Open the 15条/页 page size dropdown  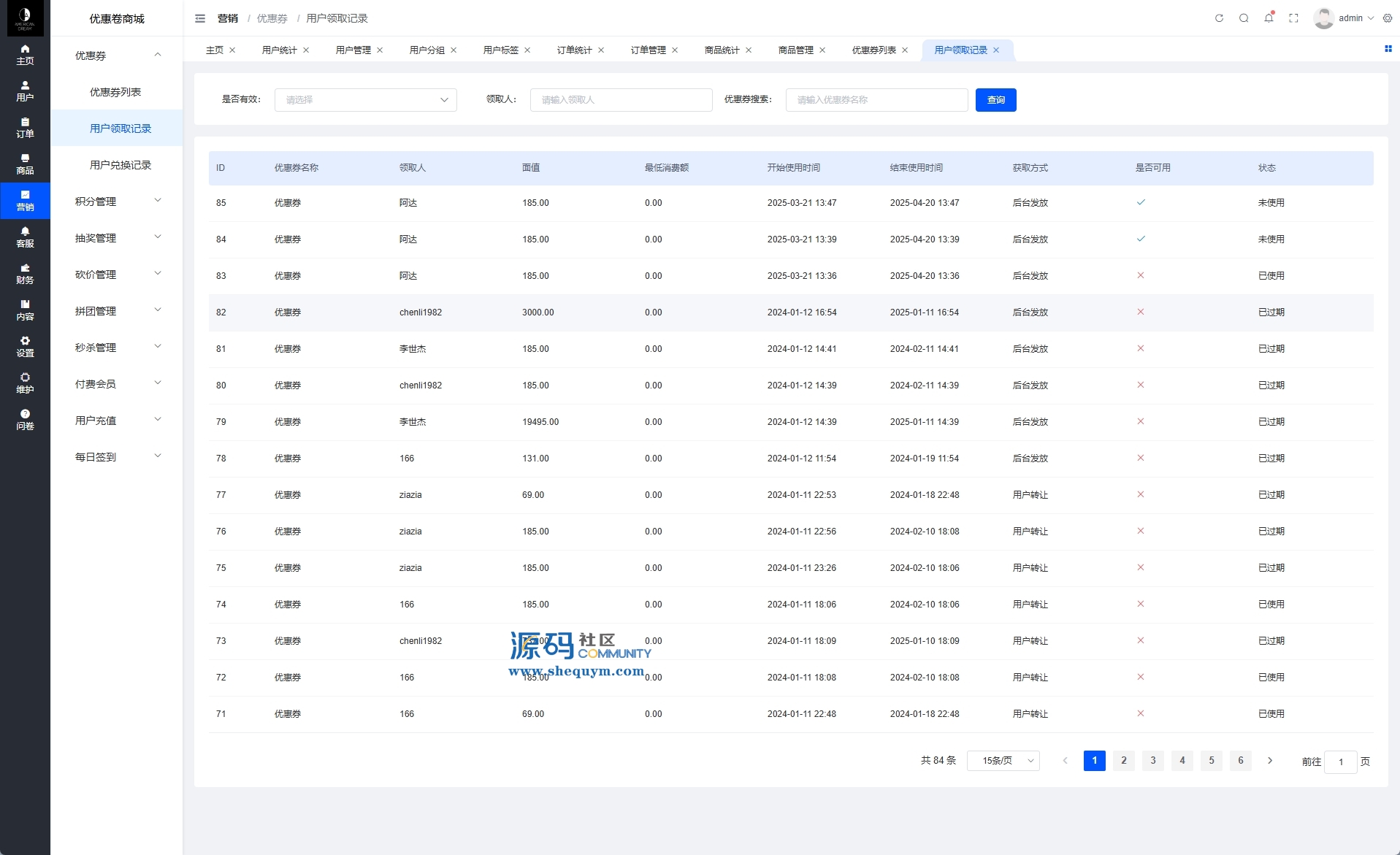coord(1003,761)
